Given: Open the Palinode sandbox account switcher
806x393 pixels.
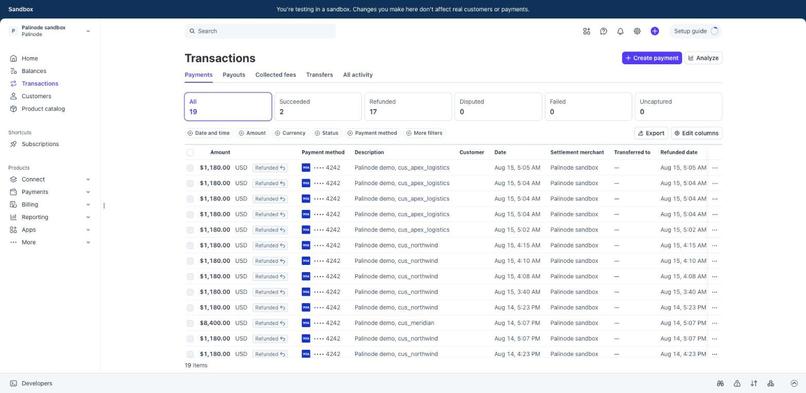Looking at the screenshot, I should tap(50, 31).
